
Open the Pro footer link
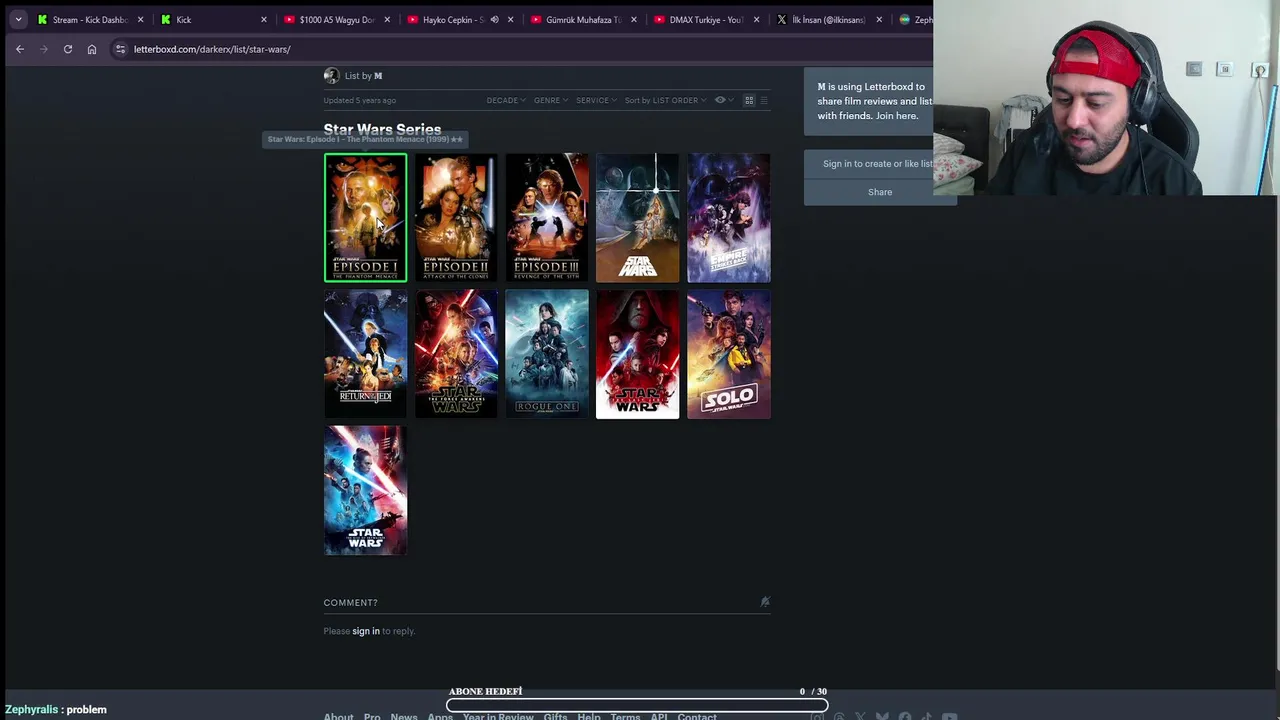372,716
